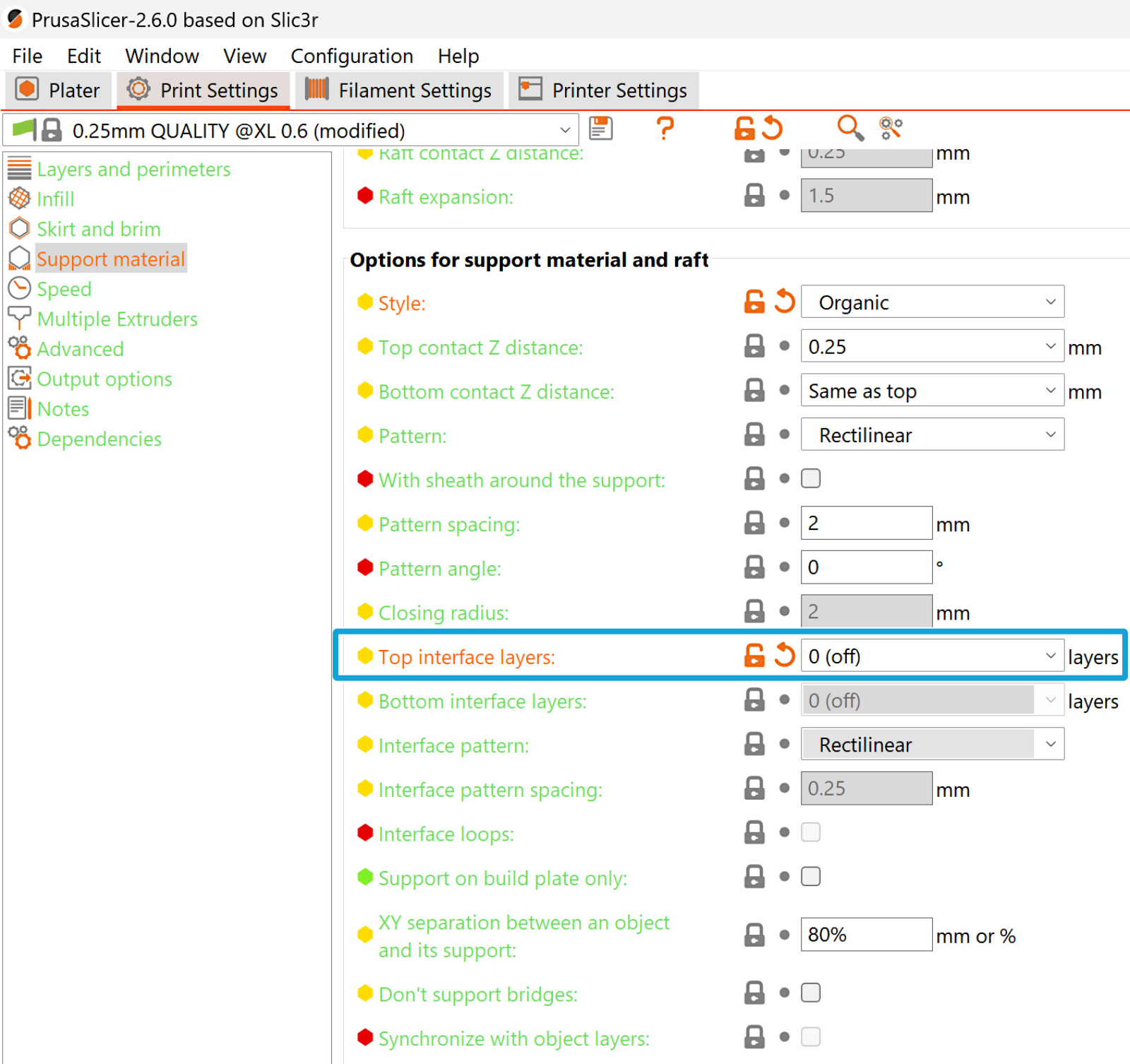Toggle Support on build plate only checkbox
This screenshot has height=1064, width=1130.
(x=811, y=877)
